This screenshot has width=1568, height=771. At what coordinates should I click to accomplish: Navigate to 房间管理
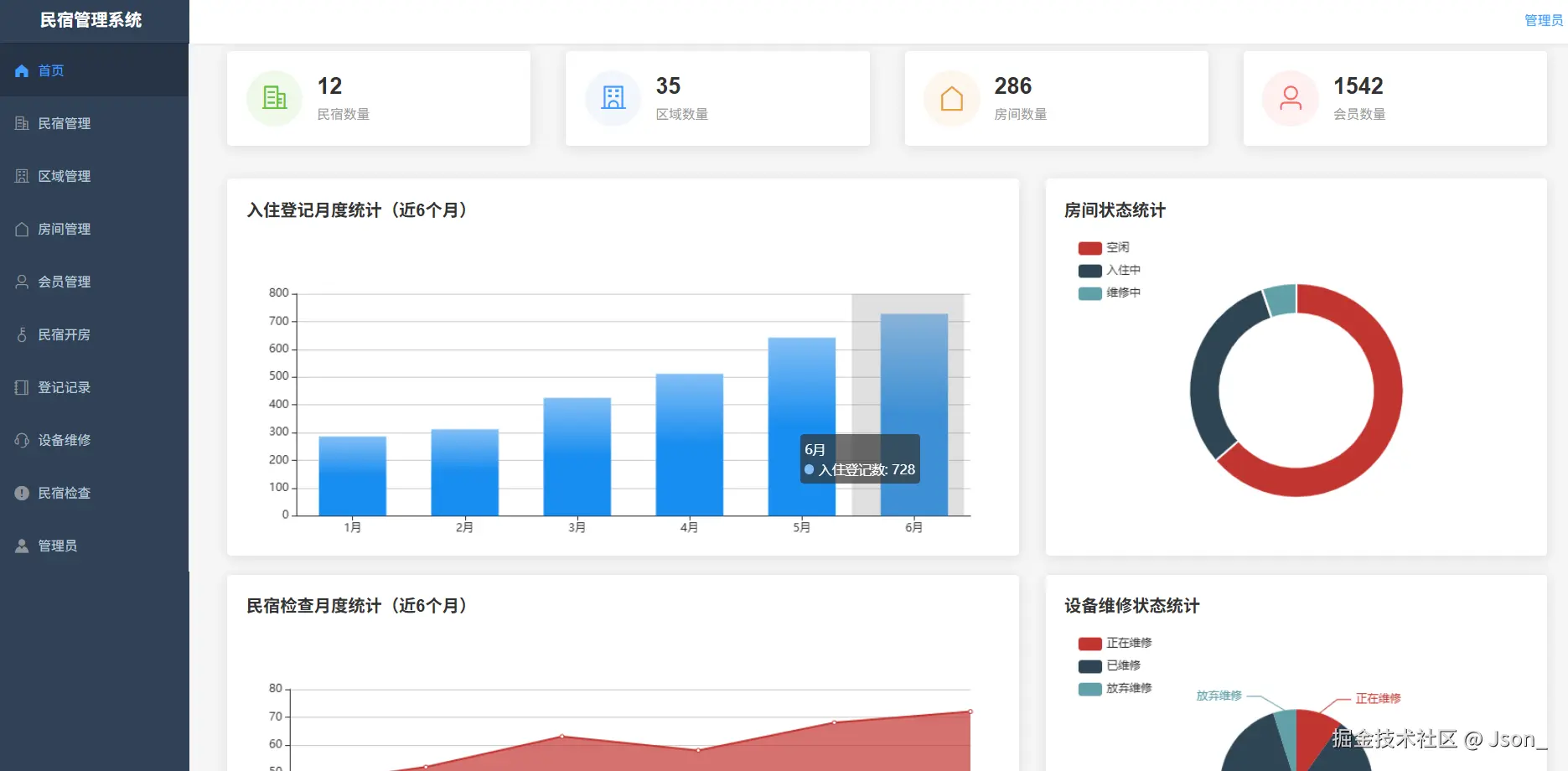[94, 229]
